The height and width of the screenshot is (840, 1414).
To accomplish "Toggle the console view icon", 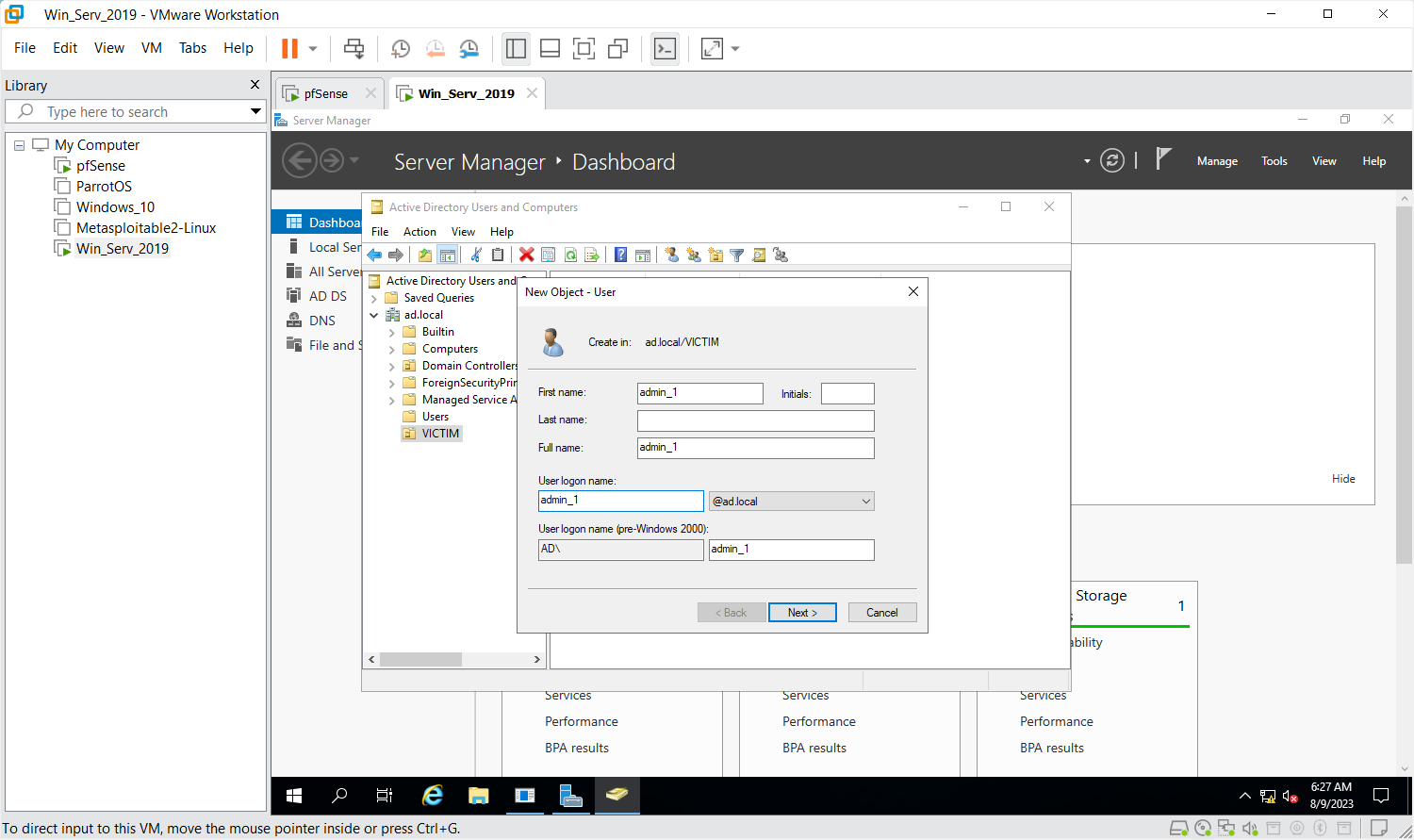I will pos(666,49).
